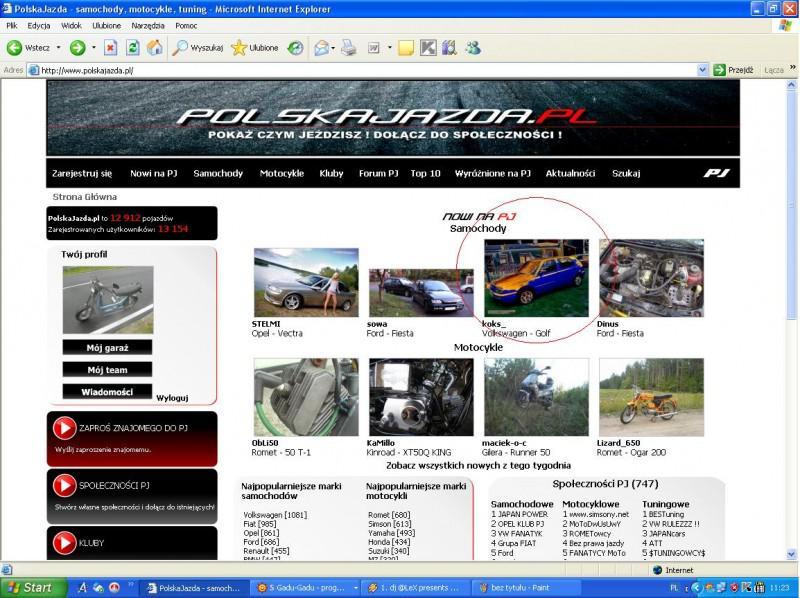Open koks_ Volkswagen Golf thumbnail
This screenshot has width=800, height=598.
[x=536, y=278]
